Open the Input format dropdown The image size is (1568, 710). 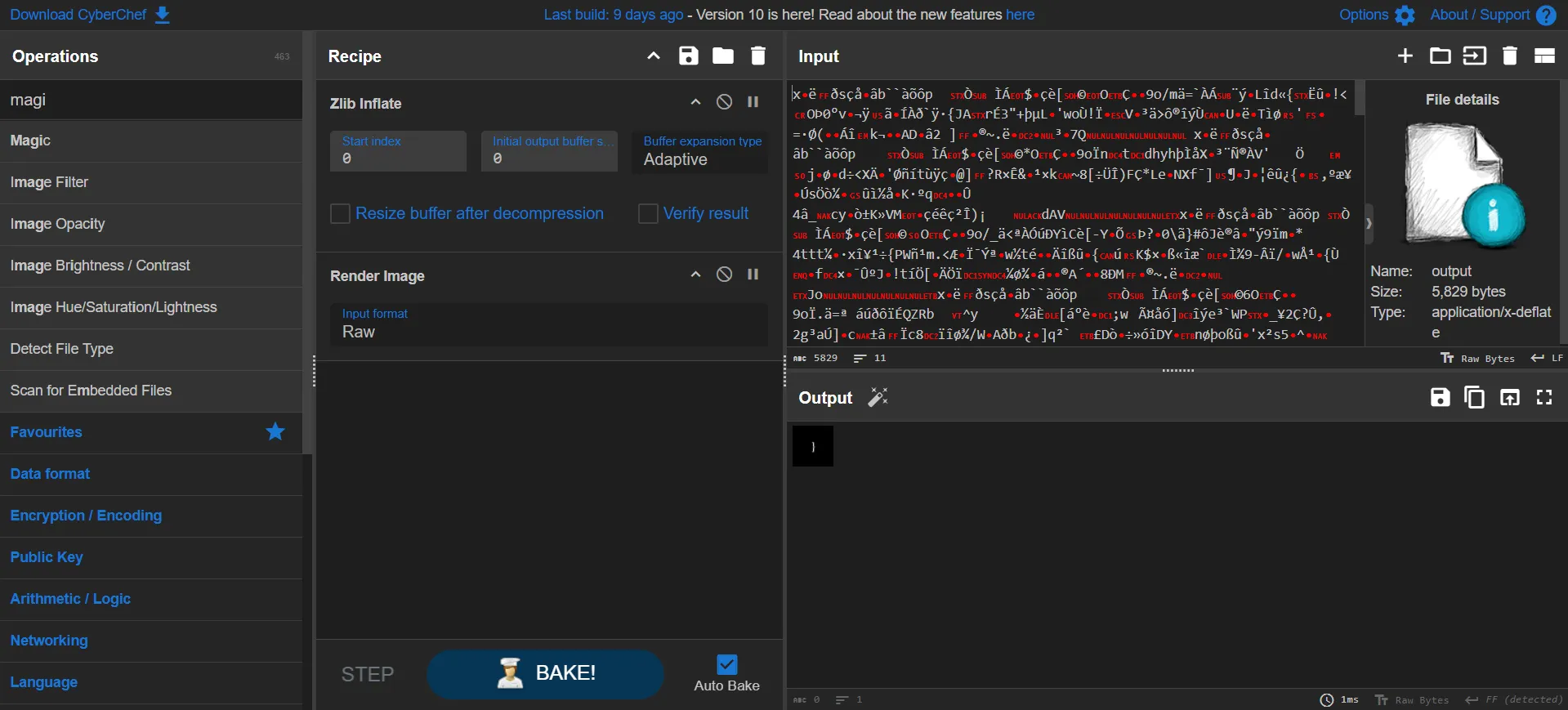[549, 324]
